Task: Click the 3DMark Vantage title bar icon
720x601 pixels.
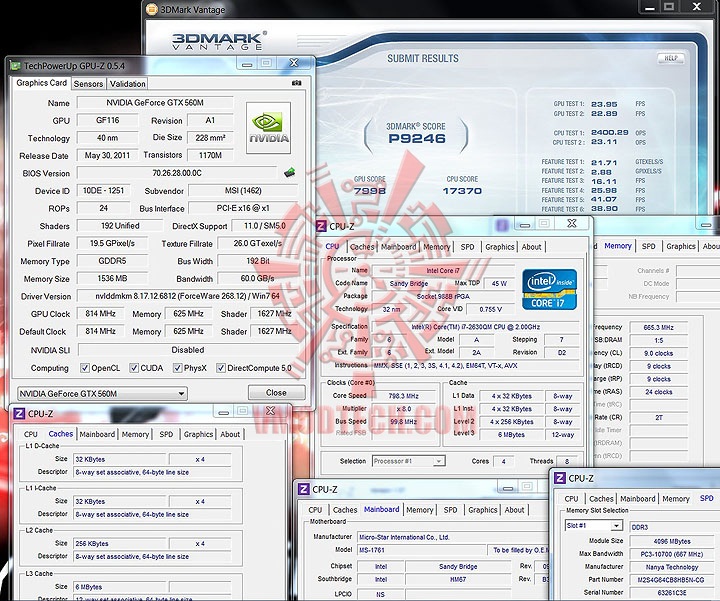Action: pyautogui.click(x=152, y=9)
